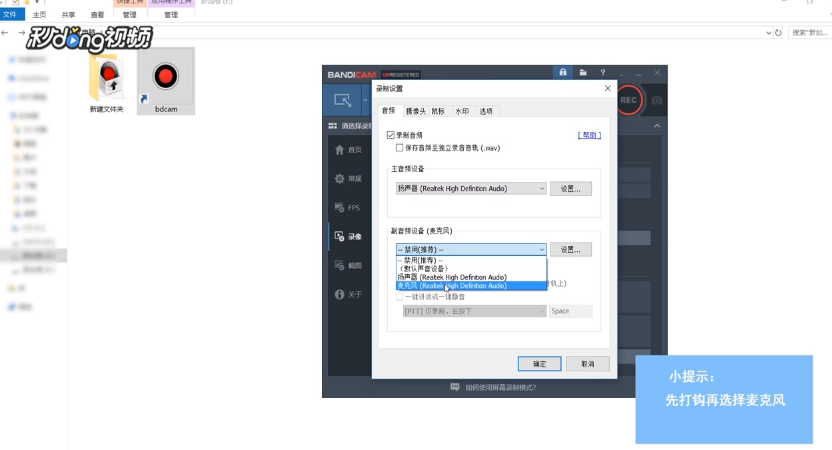Viewport: 832px width, 450px height.
Task: Click the Explorer refresh icon
Action: click(778, 32)
